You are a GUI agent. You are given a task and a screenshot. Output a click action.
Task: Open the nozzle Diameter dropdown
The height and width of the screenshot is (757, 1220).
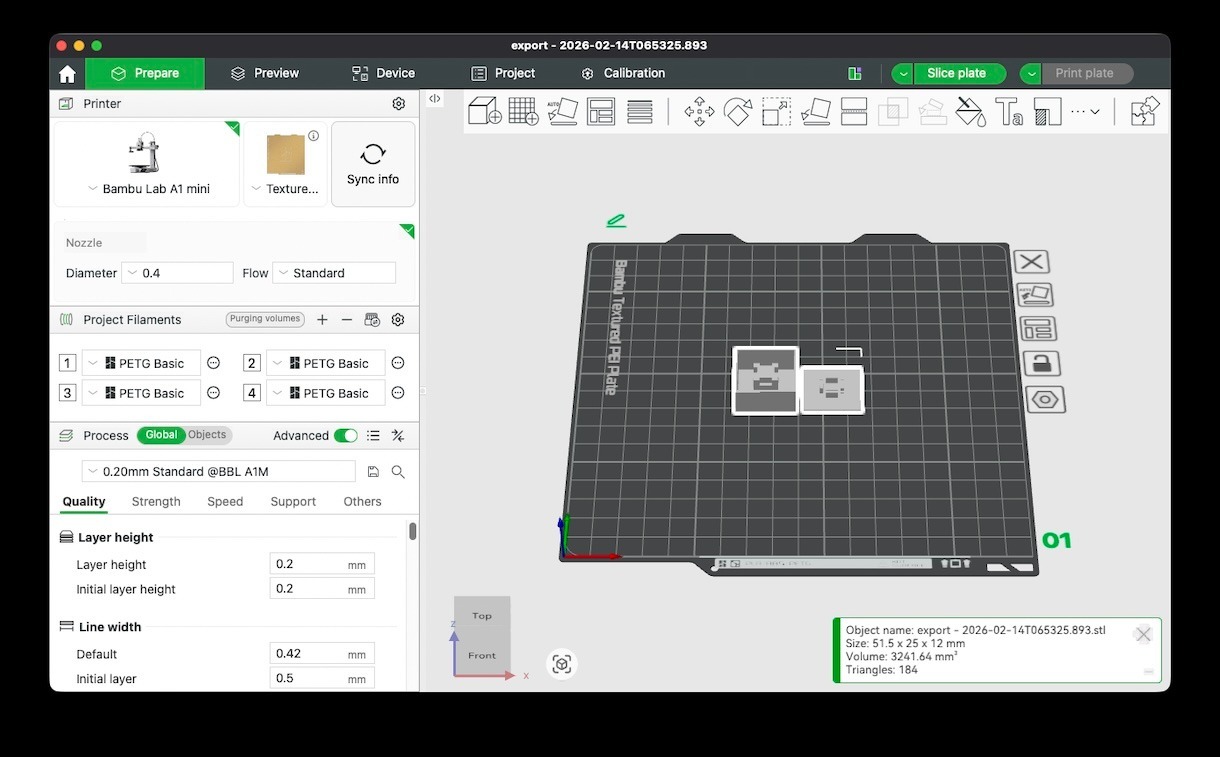coord(177,273)
